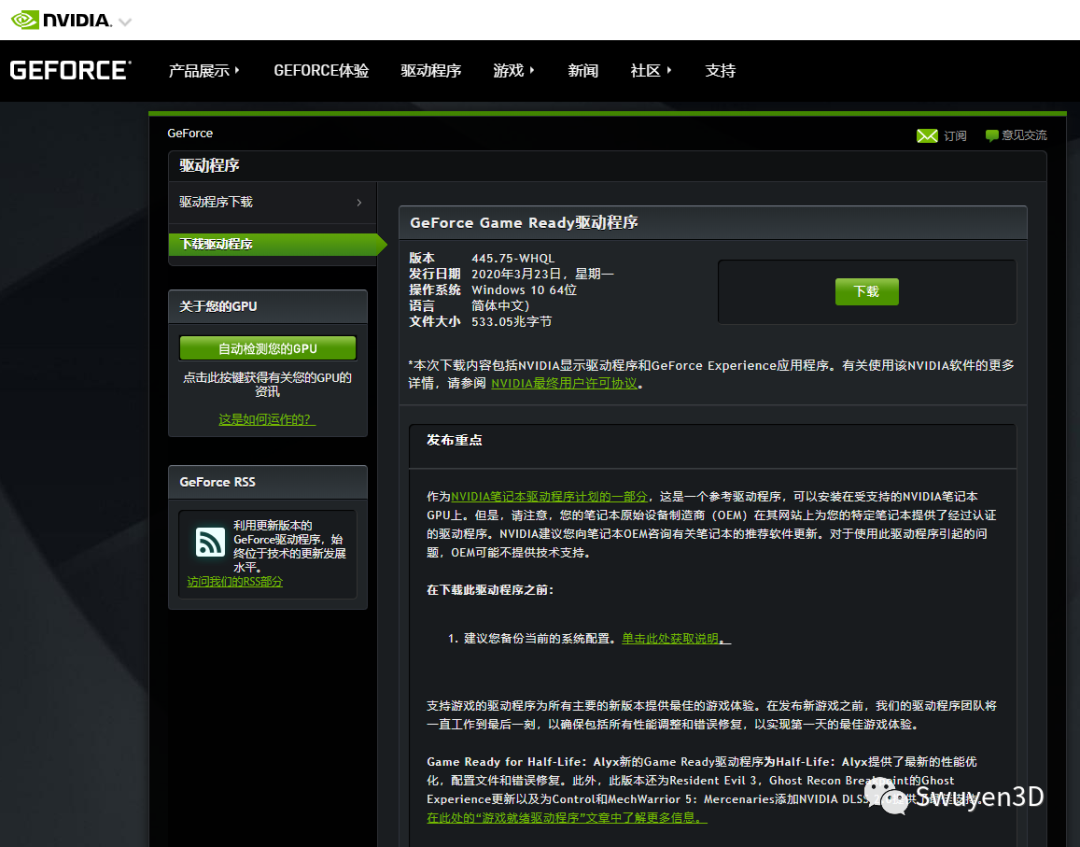Viewport: 1080px width, 847px height.
Task: Select the 下载驱动程序 sidebar item
Action: 278,244
